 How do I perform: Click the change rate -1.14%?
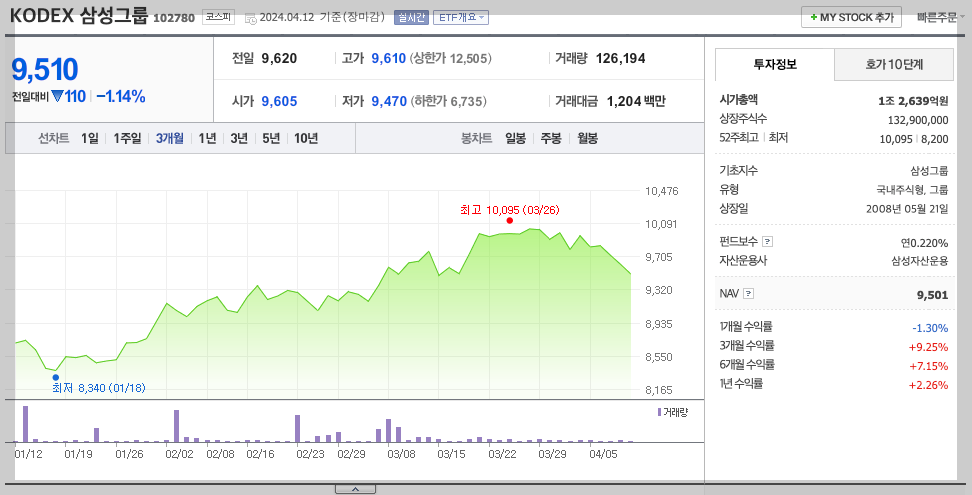[121, 97]
